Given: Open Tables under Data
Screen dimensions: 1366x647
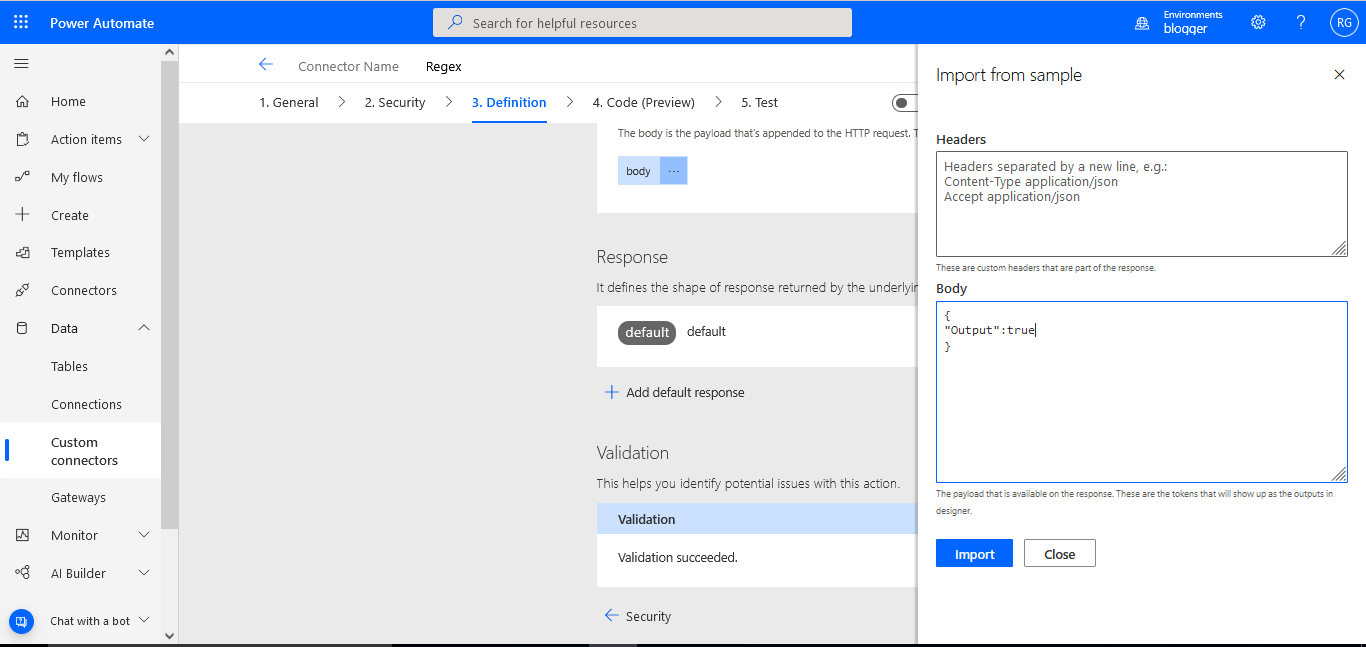Looking at the screenshot, I should [x=69, y=366].
